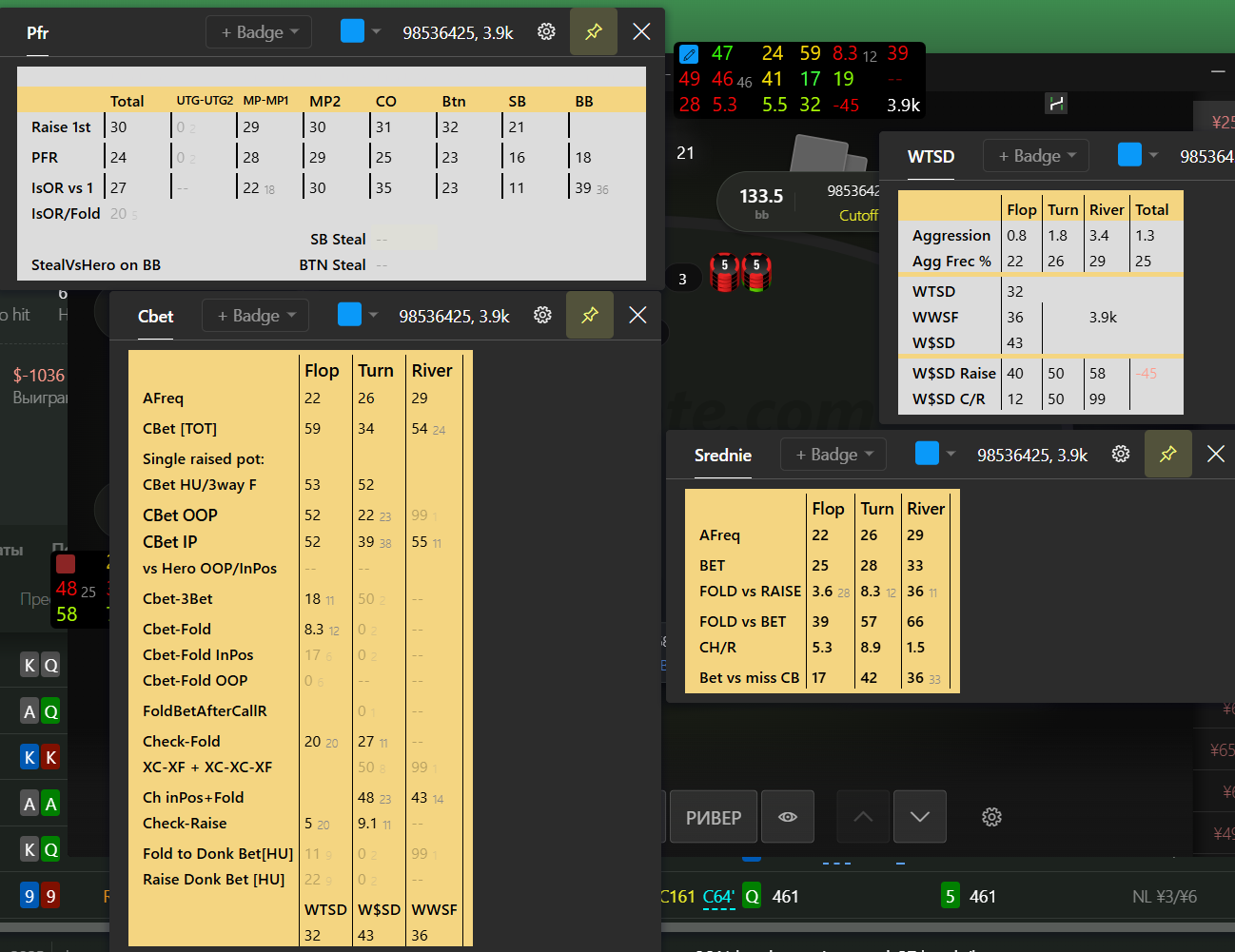Click the FOLD vs BET row label

[x=742, y=622]
